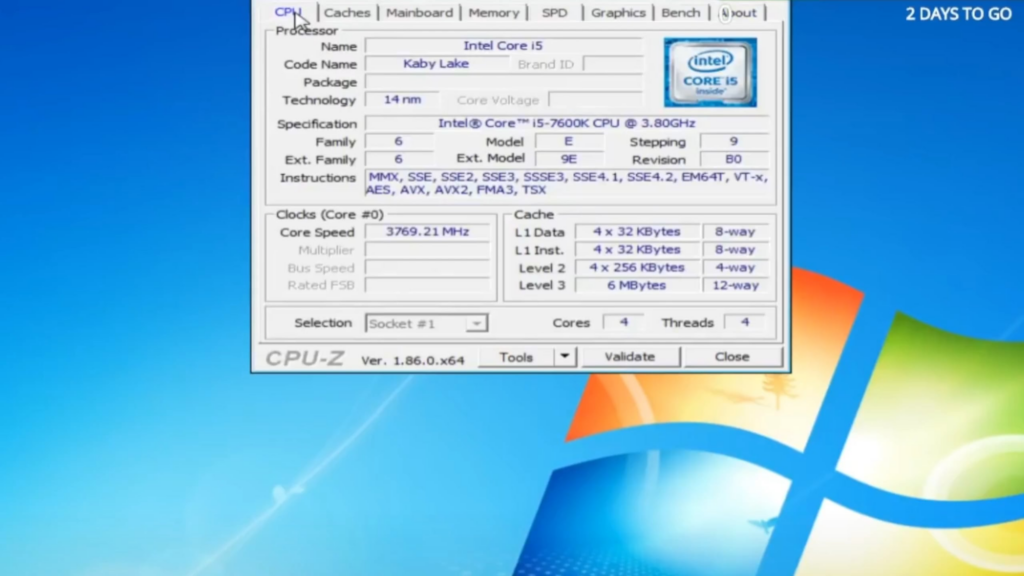Click the empty Multiplier field
The height and width of the screenshot is (576, 1024).
coord(427,249)
